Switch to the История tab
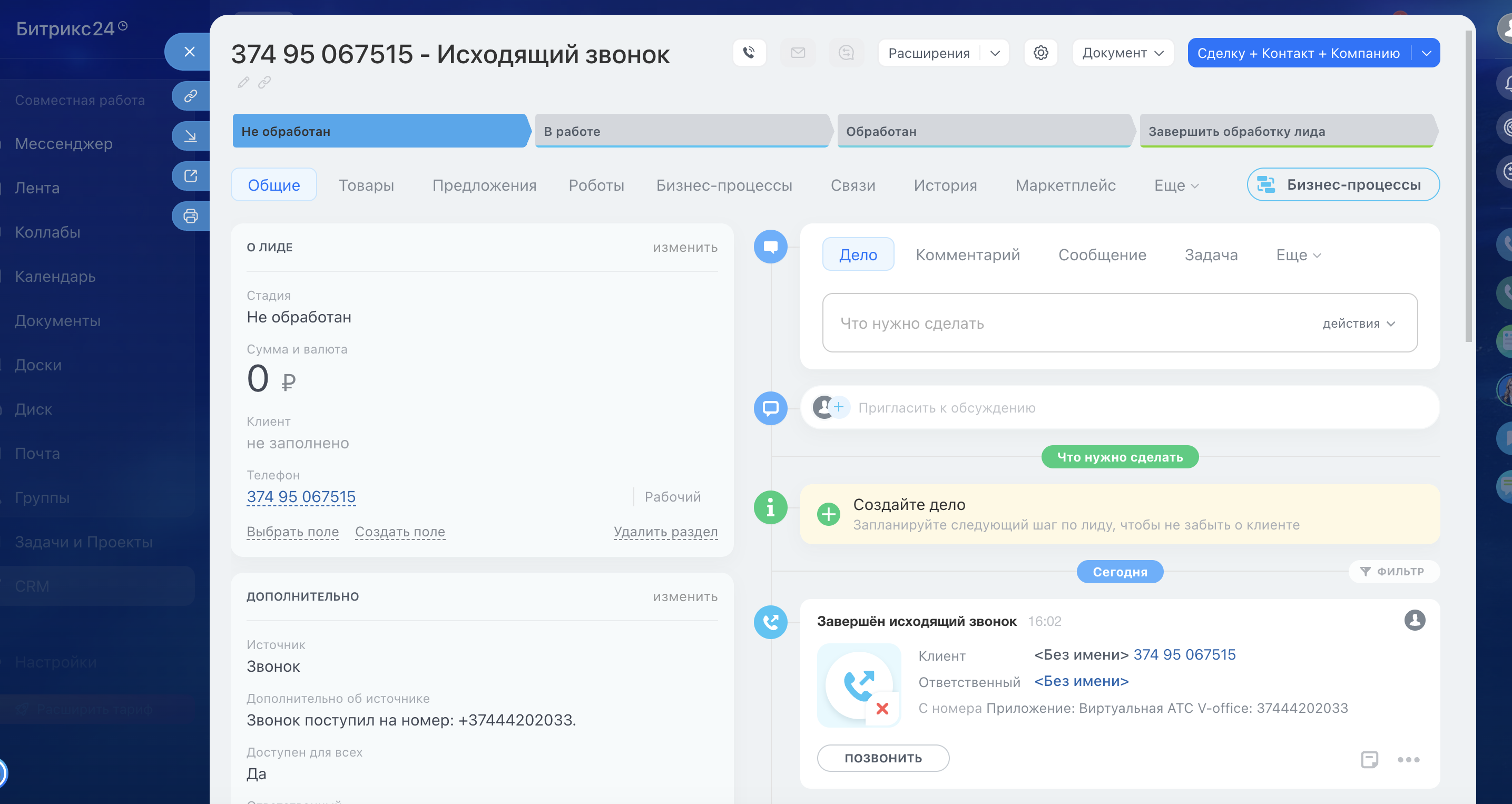The height and width of the screenshot is (804, 1512). (x=945, y=185)
